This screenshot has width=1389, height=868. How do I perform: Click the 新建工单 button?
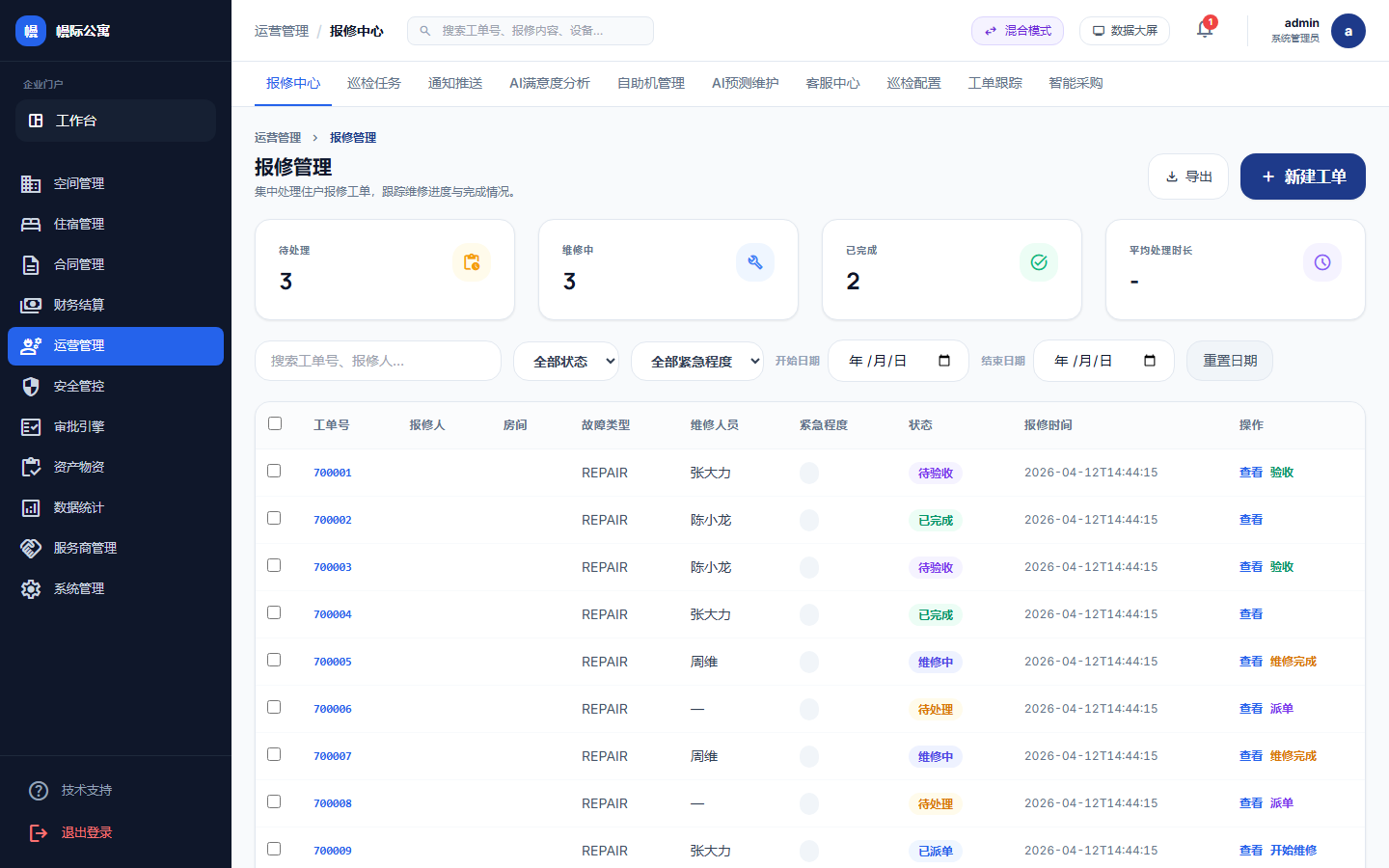[1302, 176]
